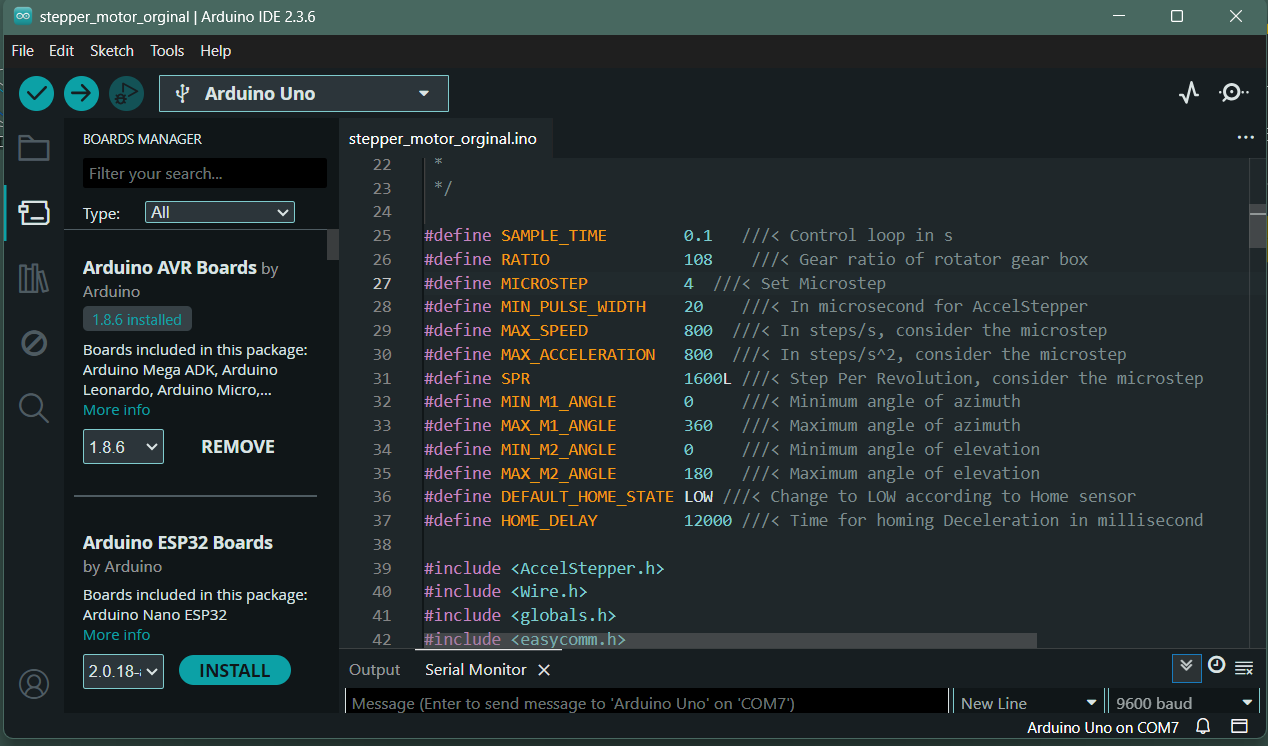The height and width of the screenshot is (746, 1268).
Task: Click the #define MICROSTEP code line
Action: [x=655, y=283]
